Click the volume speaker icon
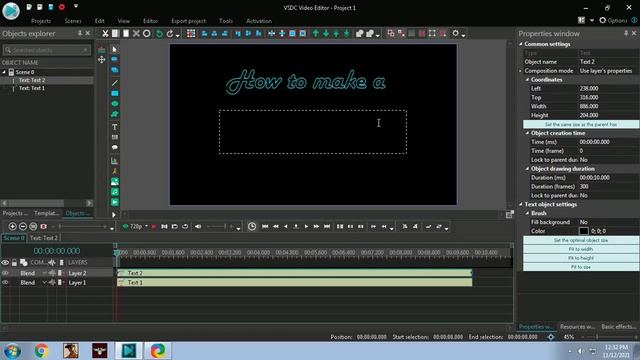 pyautogui.click(x=198, y=227)
